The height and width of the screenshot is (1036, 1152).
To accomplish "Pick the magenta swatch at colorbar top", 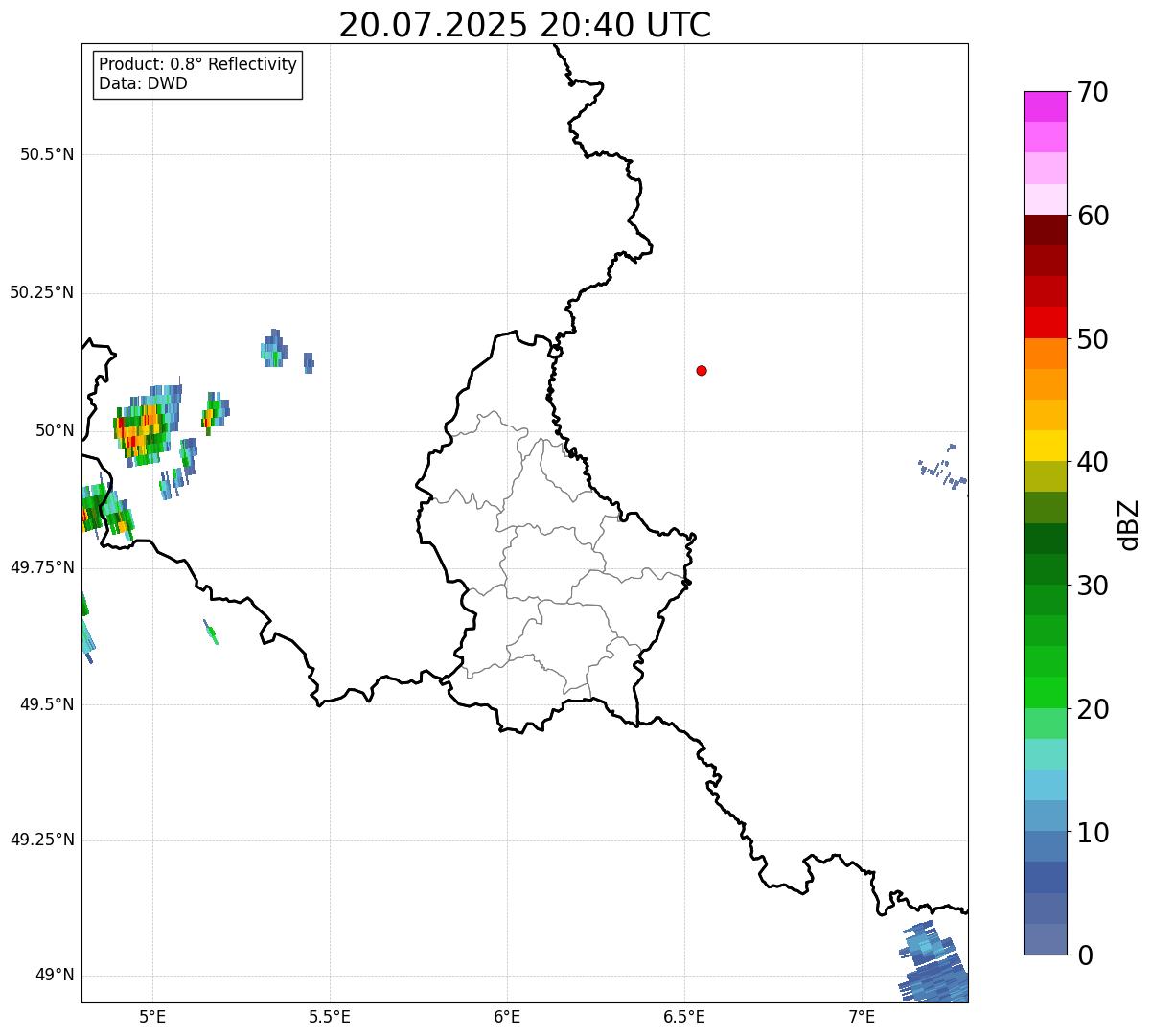I will coord(1045,106).
